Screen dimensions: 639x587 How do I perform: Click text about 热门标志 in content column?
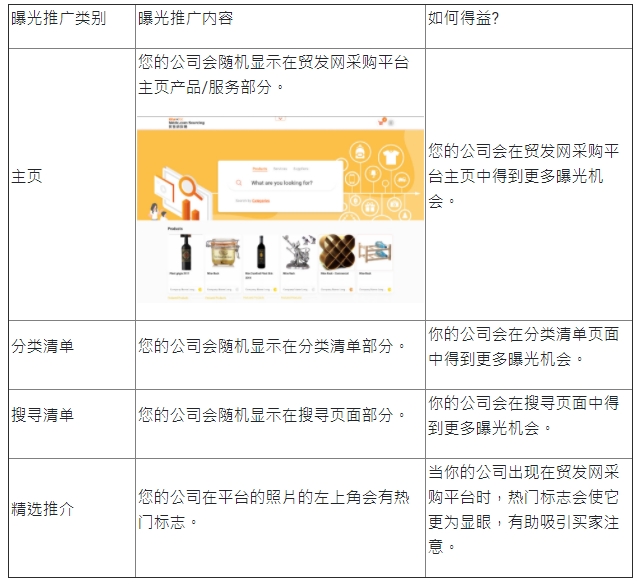[x=273, y=509]
